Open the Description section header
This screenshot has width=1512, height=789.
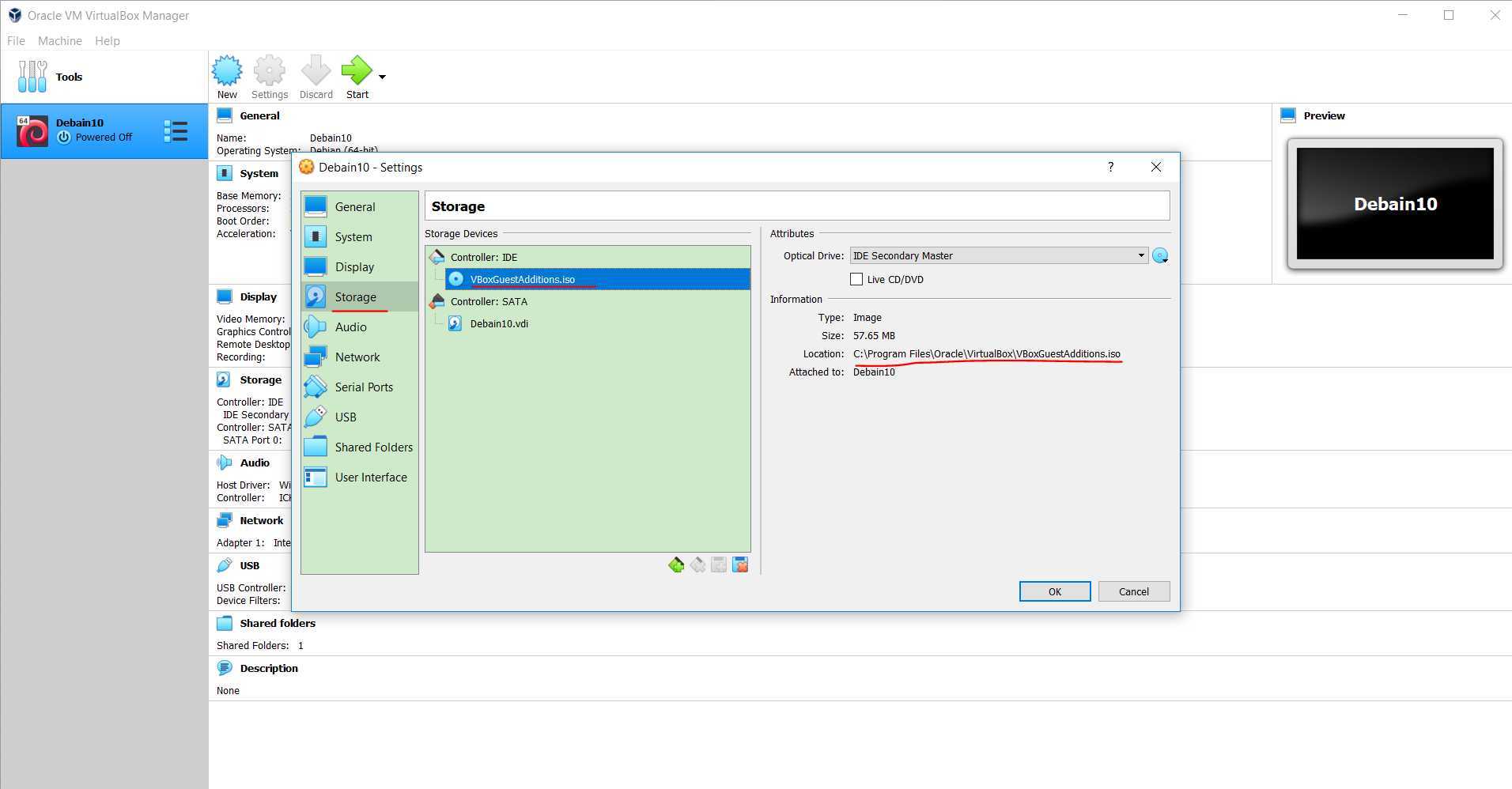(x=269, y=668)
